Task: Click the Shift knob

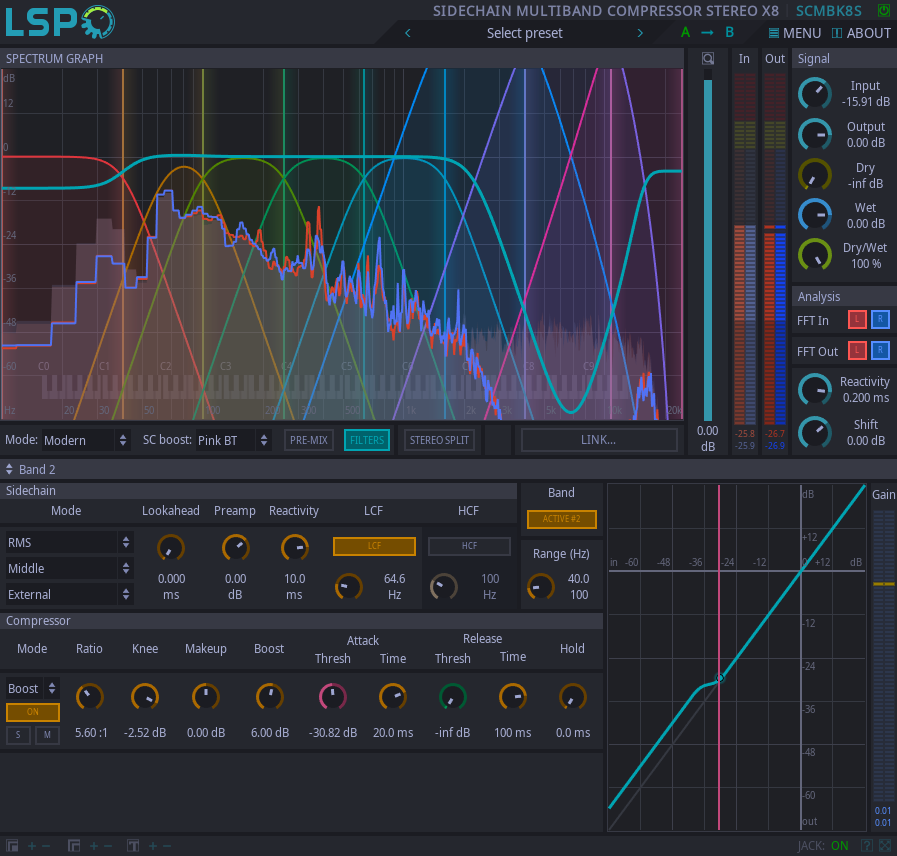Action: [815, 432]
